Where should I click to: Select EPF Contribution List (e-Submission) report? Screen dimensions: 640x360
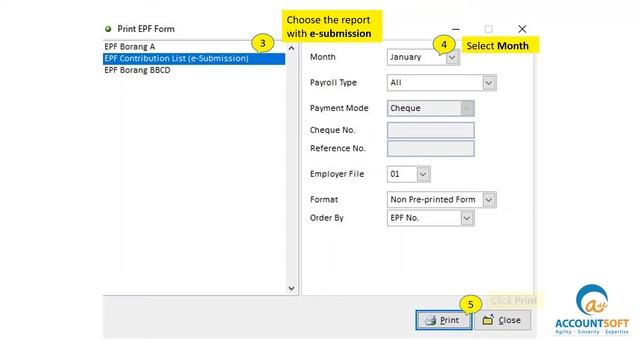point(194,58)
